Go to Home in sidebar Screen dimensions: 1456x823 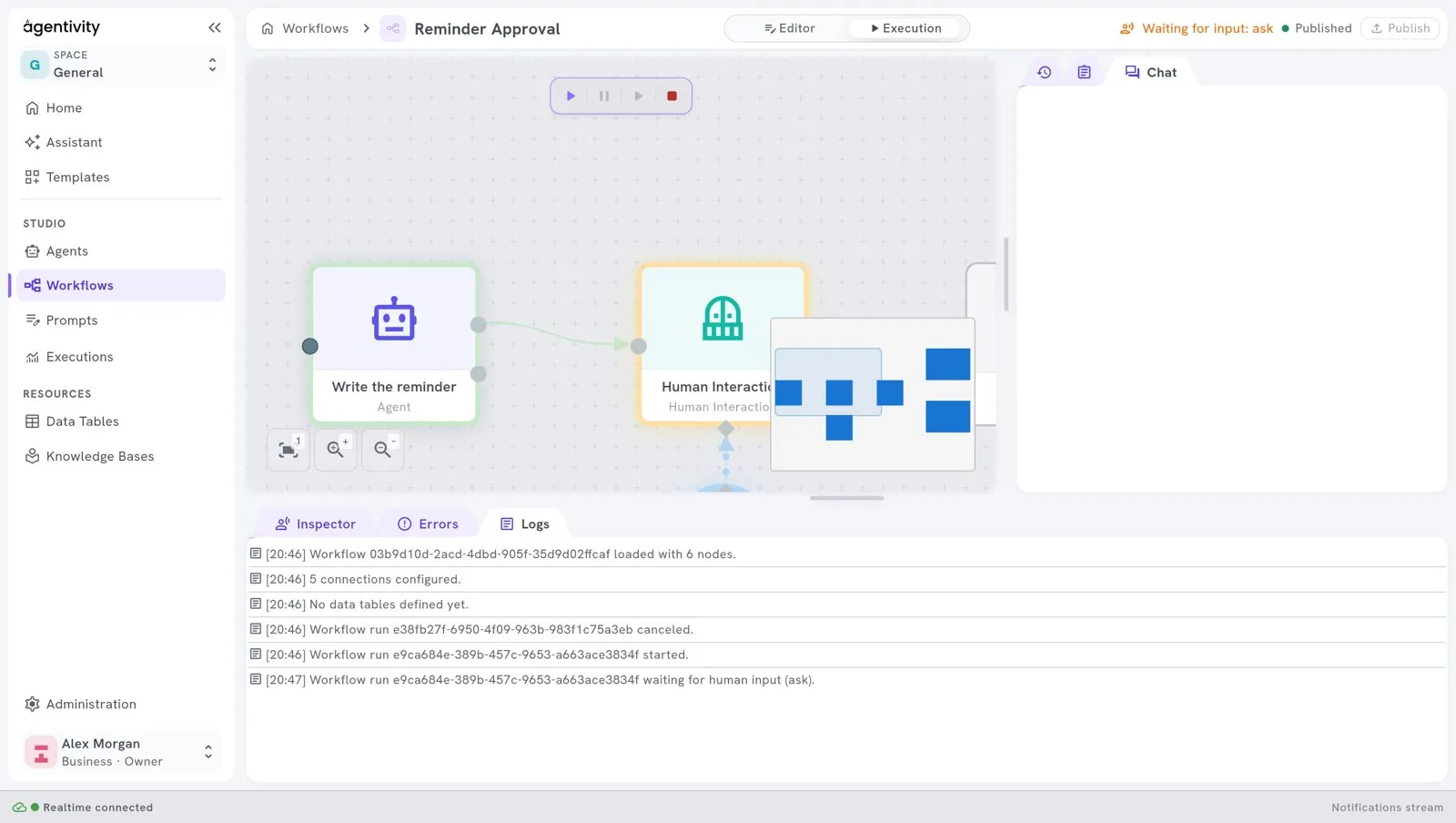tap(121, 107)
